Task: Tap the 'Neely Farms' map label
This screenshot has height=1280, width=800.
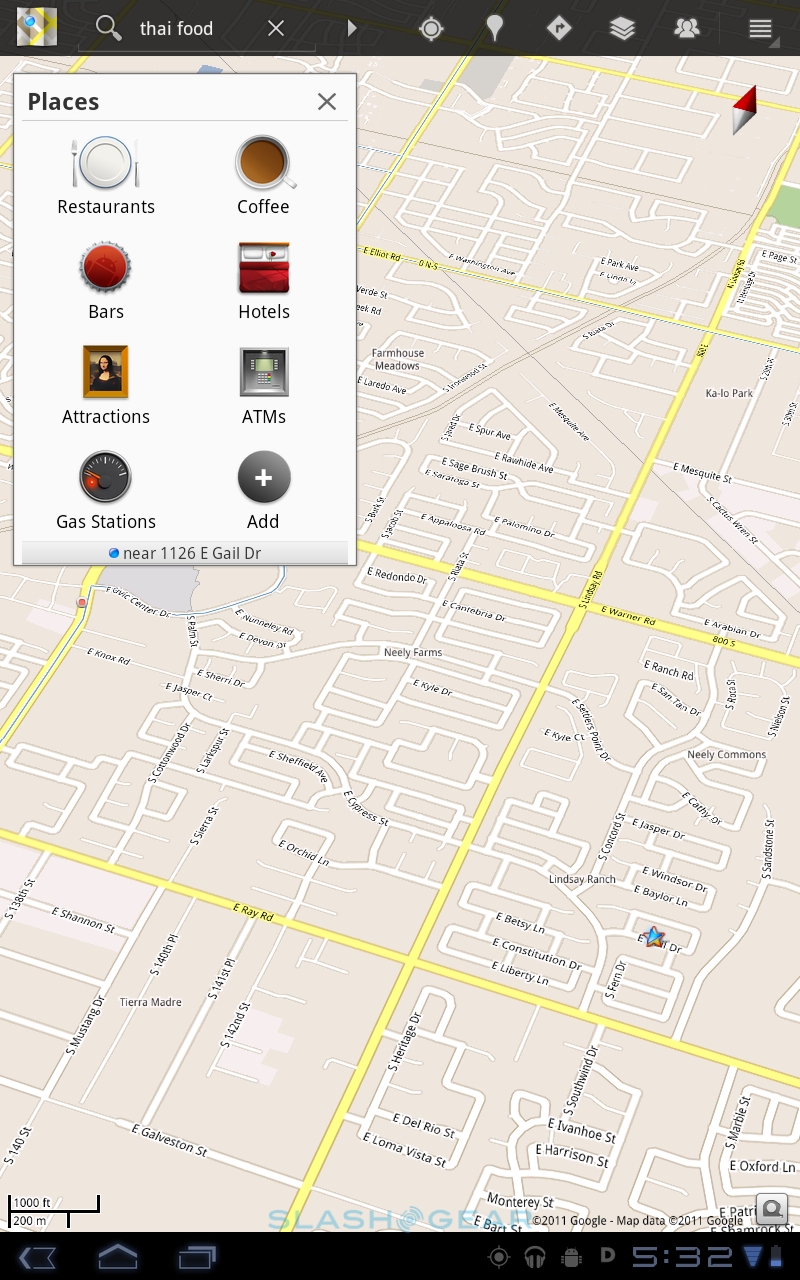Action: [413, 653]
